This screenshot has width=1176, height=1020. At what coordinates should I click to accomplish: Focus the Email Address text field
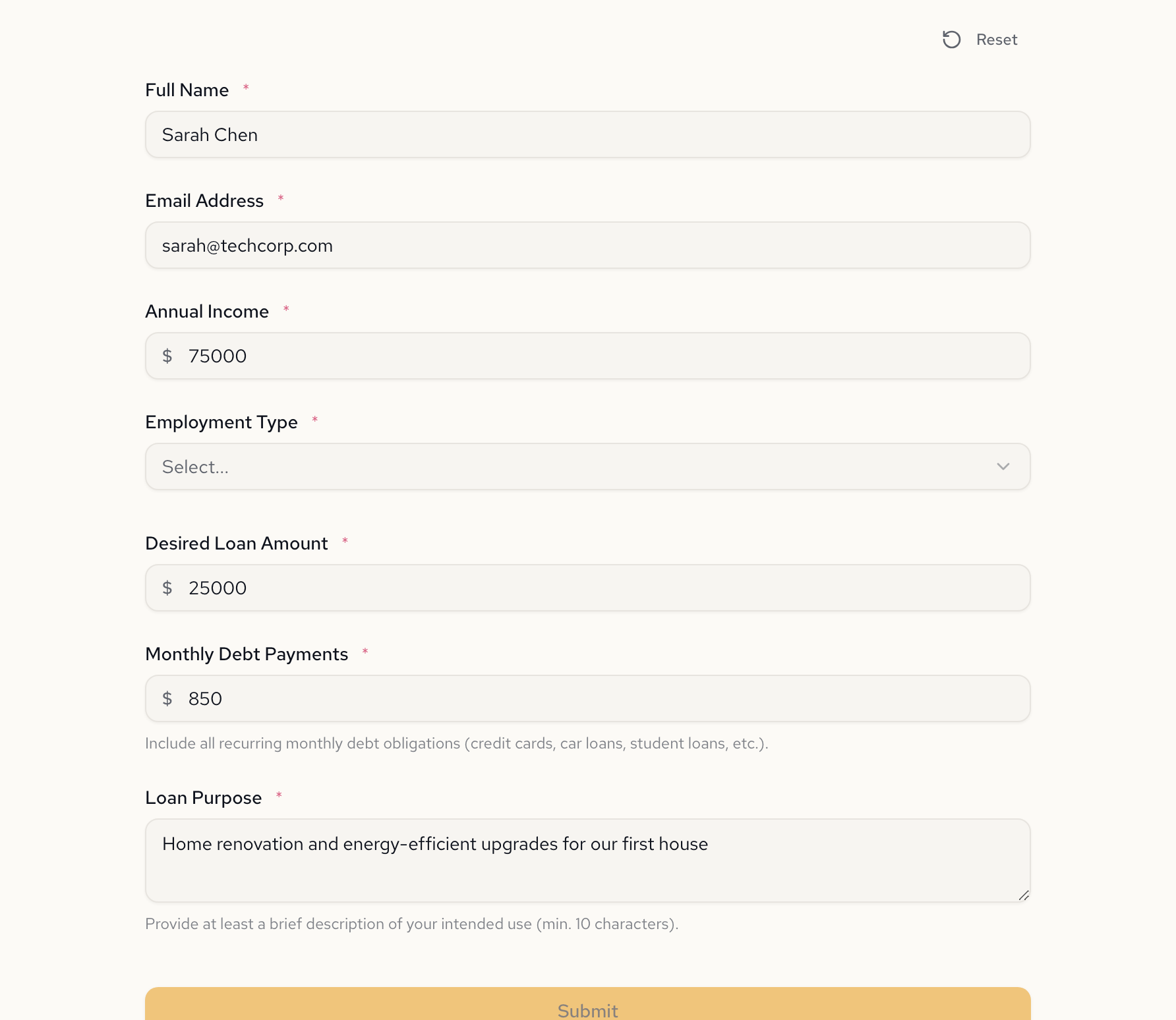click(x=587, y=245)
